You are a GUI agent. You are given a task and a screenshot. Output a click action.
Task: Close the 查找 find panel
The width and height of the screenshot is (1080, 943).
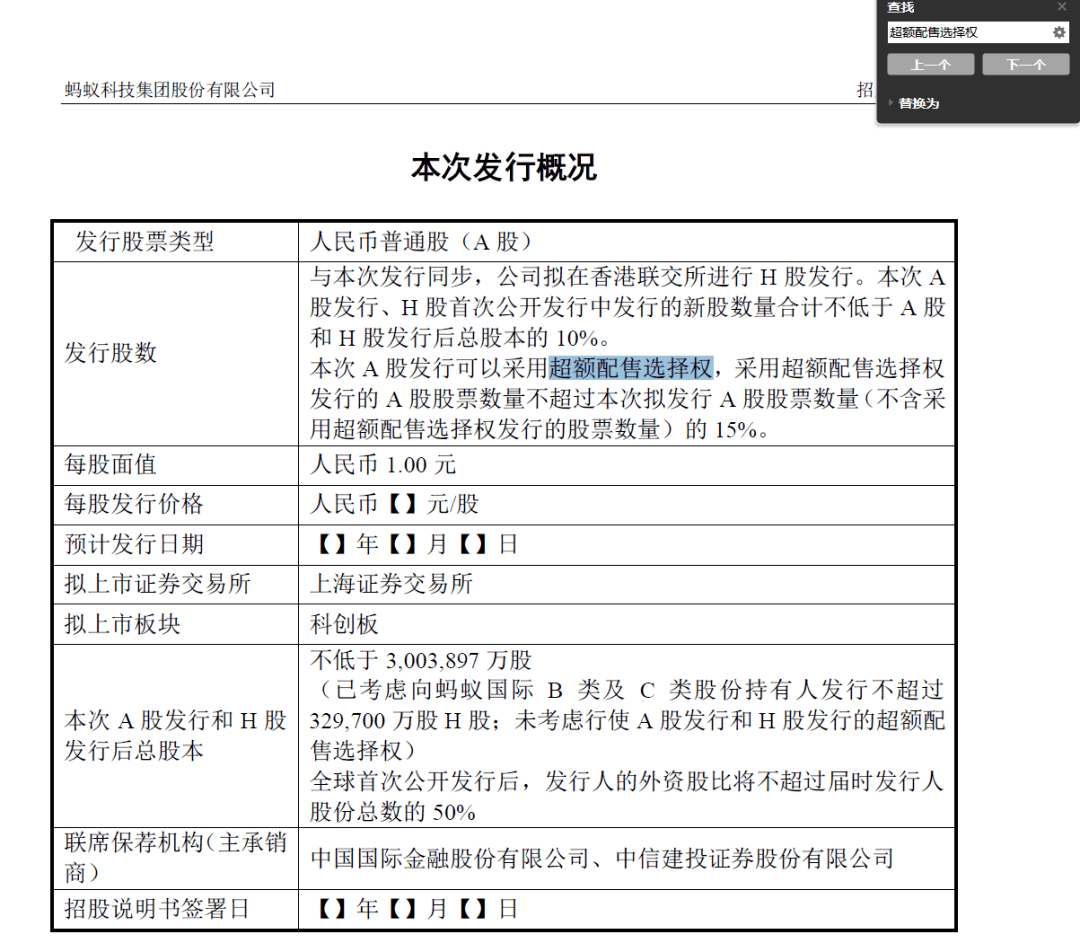pyautogui.click(x=1062, y=7)
